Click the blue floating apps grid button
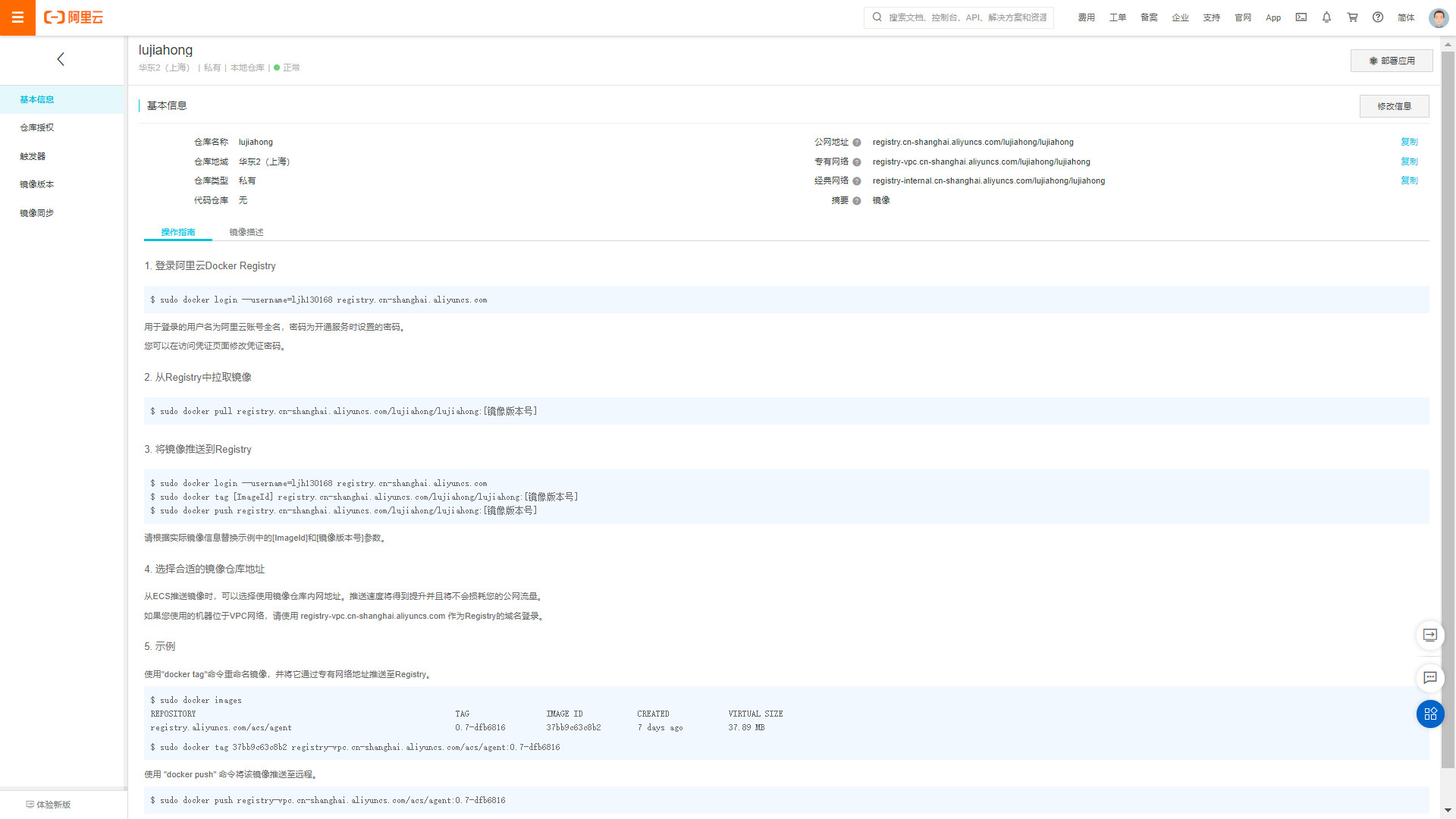Viewport: 1456px width, 819px height. (1430, 714)
